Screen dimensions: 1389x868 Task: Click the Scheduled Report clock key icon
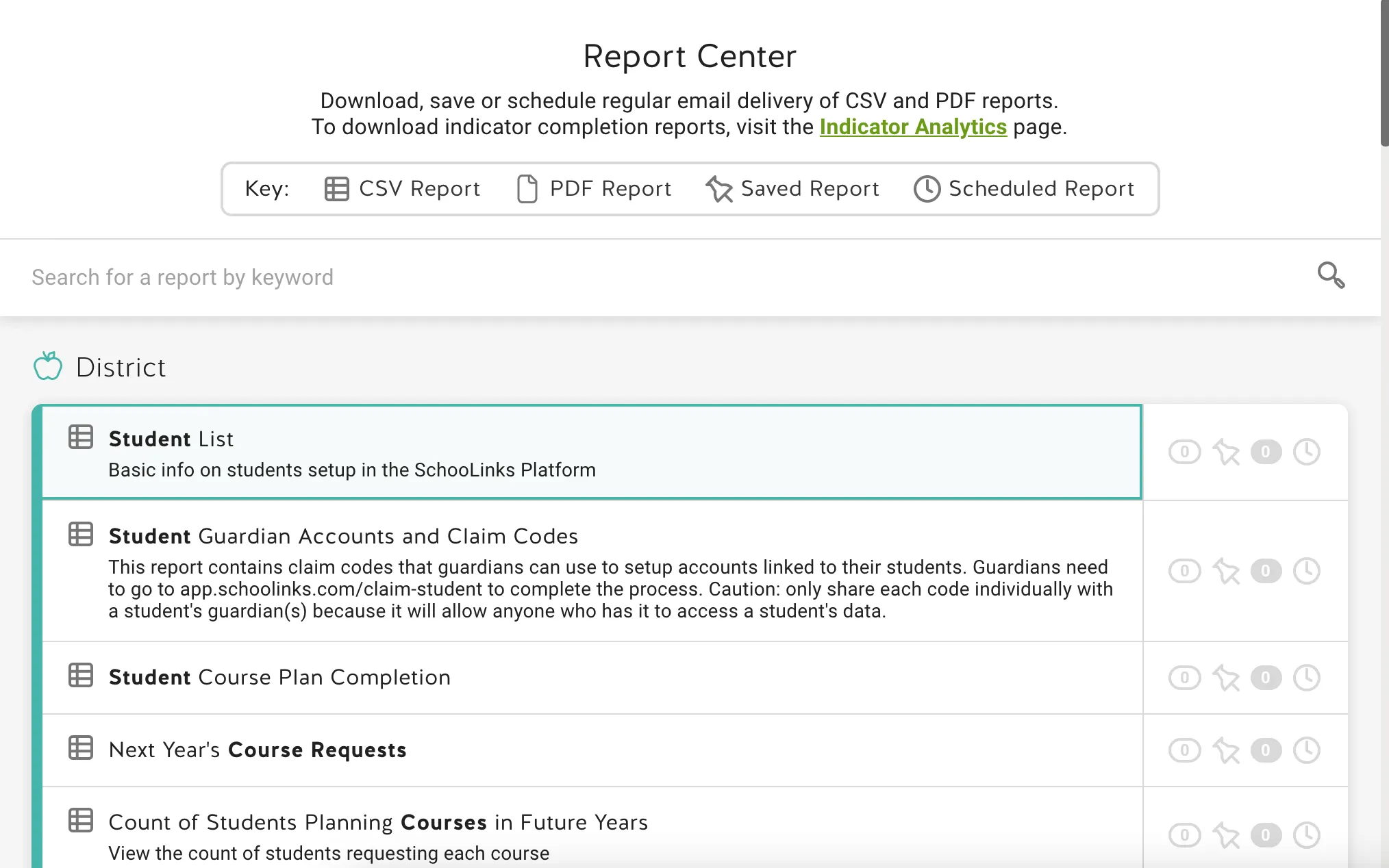[x=927, y=189]
